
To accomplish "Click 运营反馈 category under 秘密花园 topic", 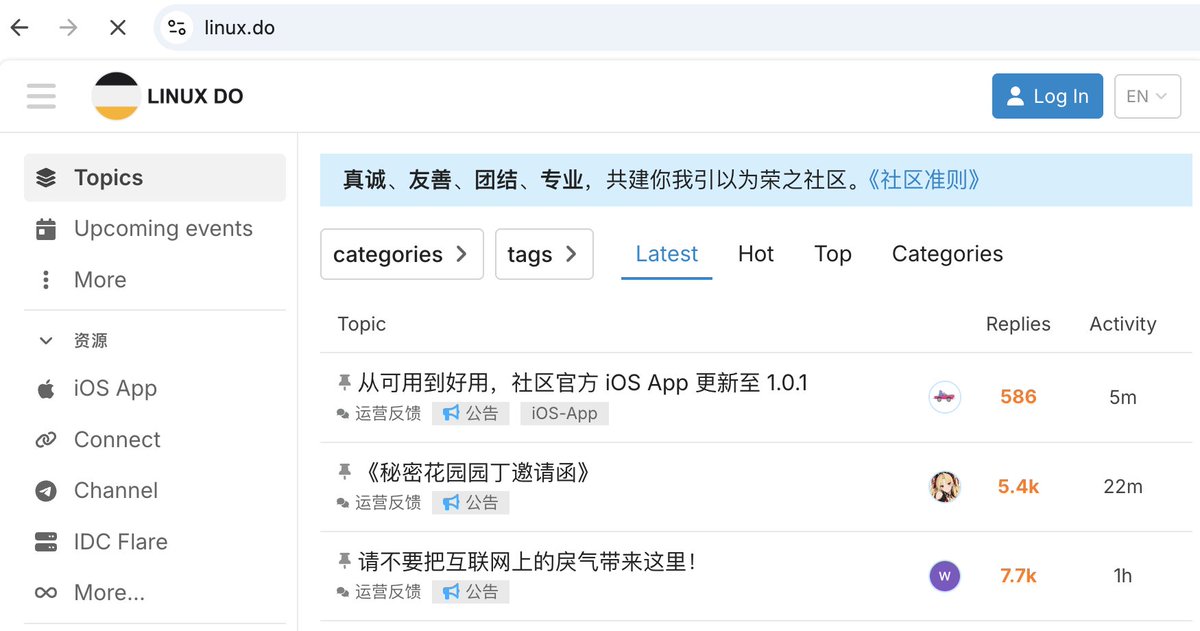I will coord(379,502).
